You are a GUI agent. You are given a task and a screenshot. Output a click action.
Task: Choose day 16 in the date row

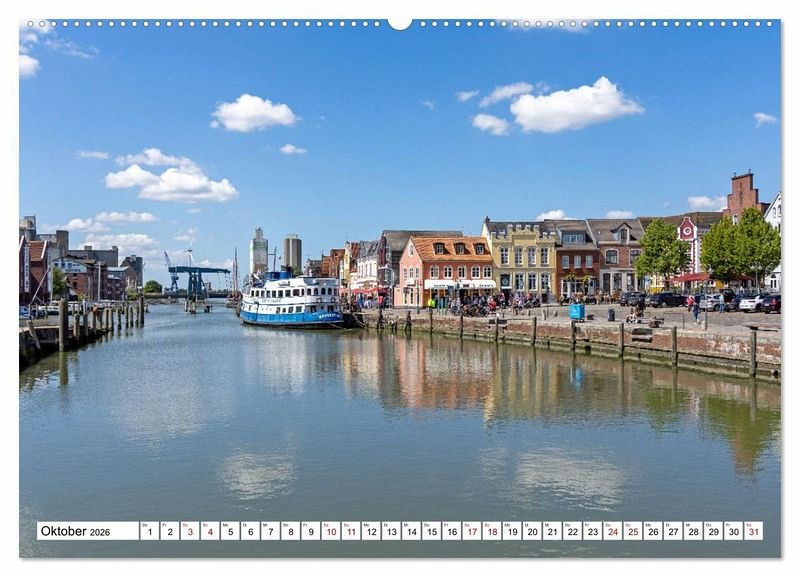click(x=452, y=531)
